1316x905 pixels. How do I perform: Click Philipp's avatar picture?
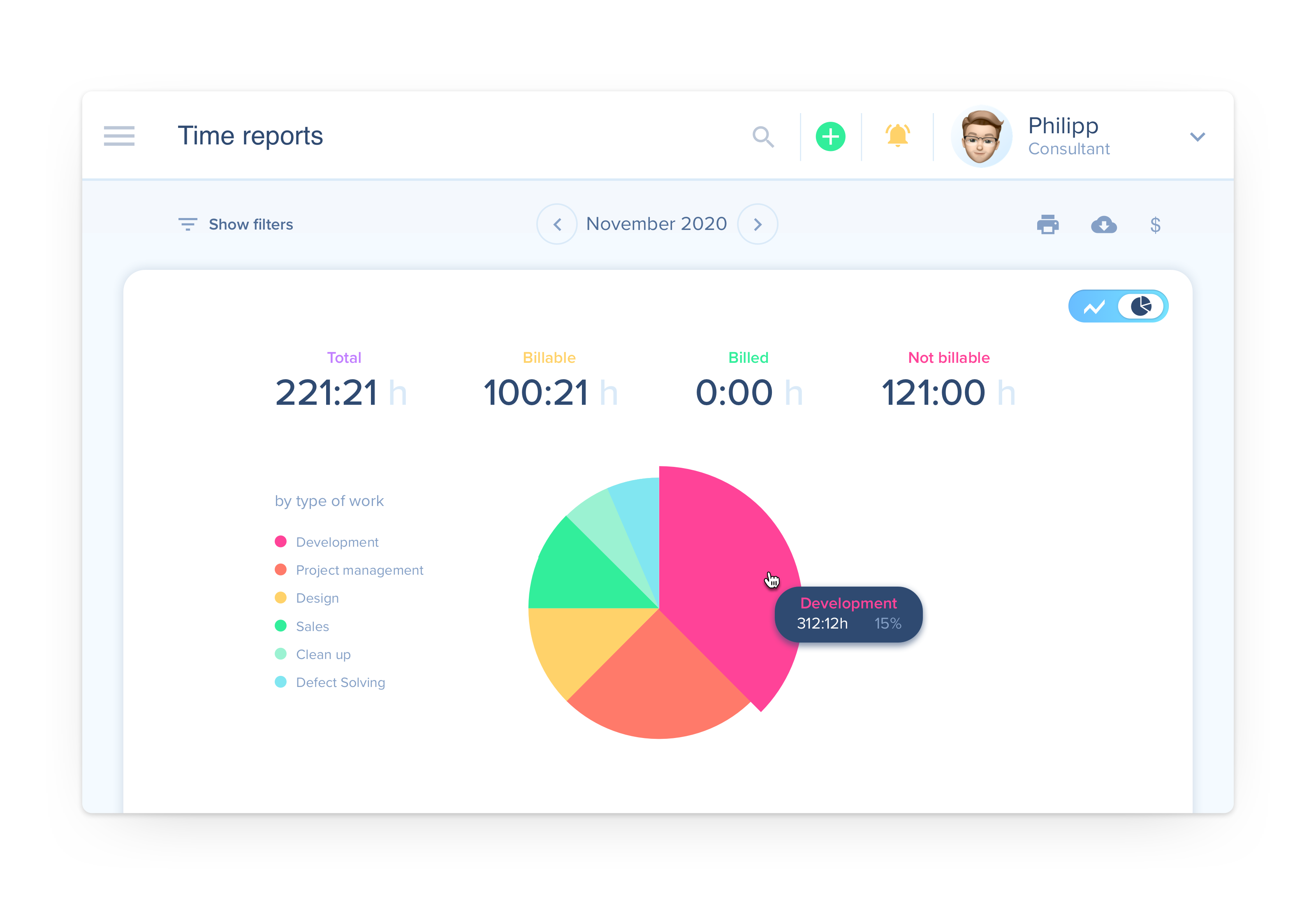click(981, 137)
